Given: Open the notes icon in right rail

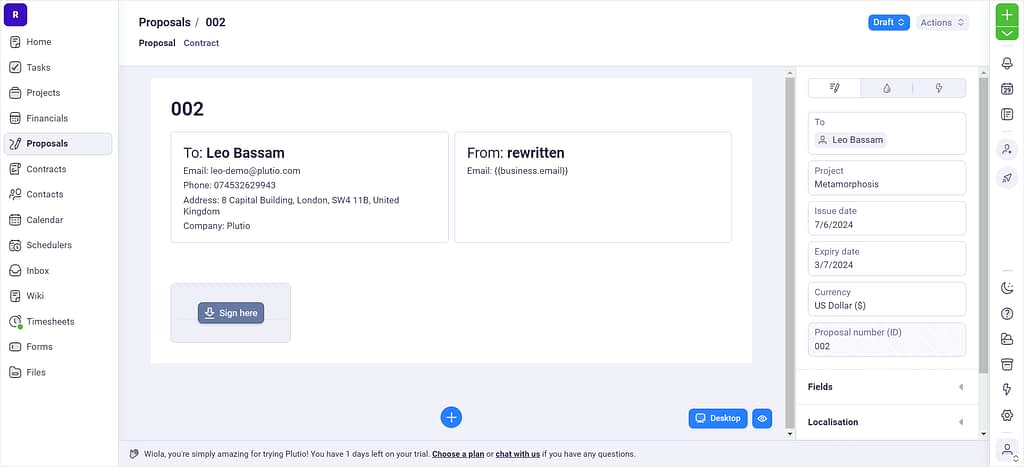Looking at the screenshot, I should [x=1006, y=114].
